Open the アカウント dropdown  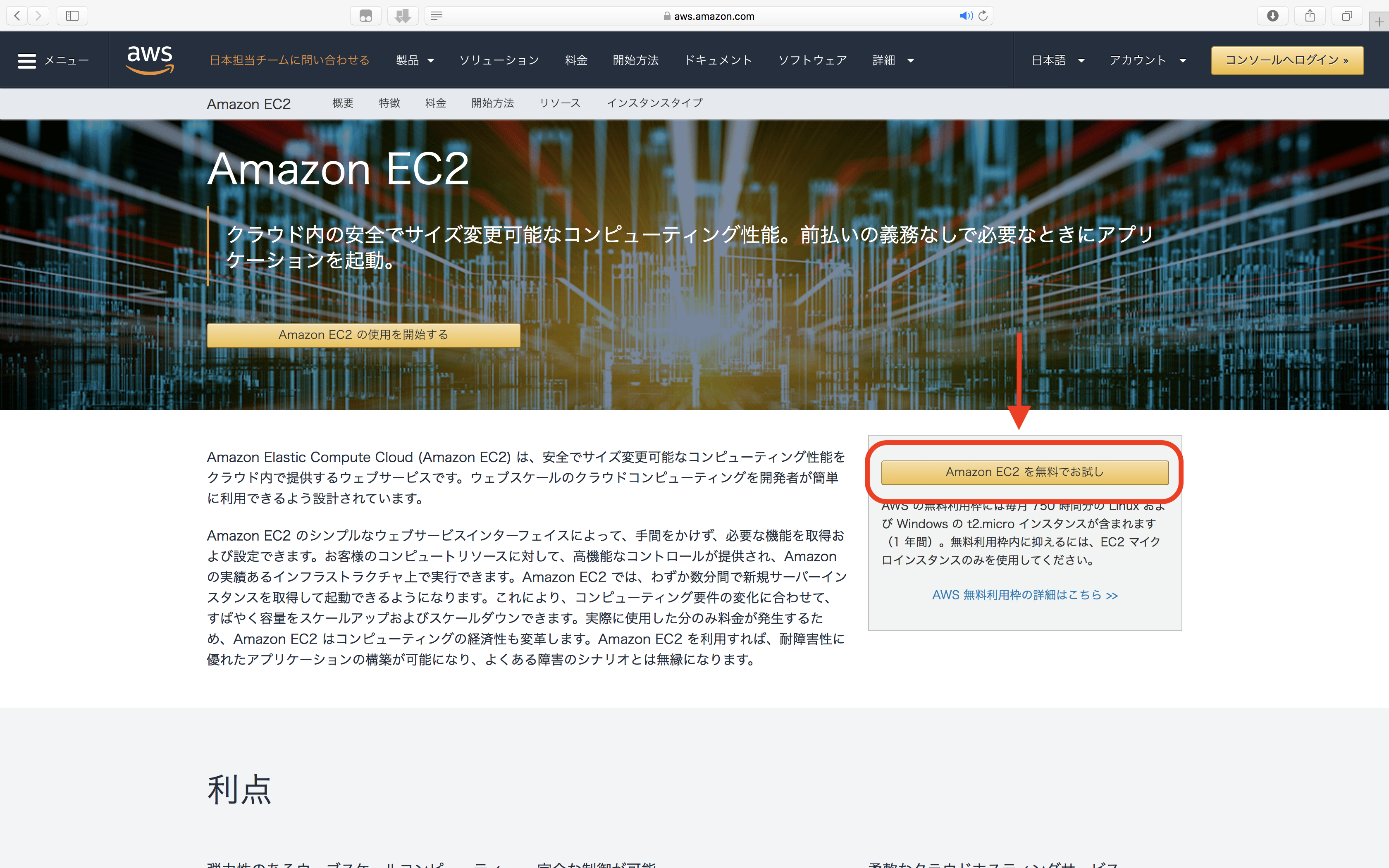click(1147, 60)
